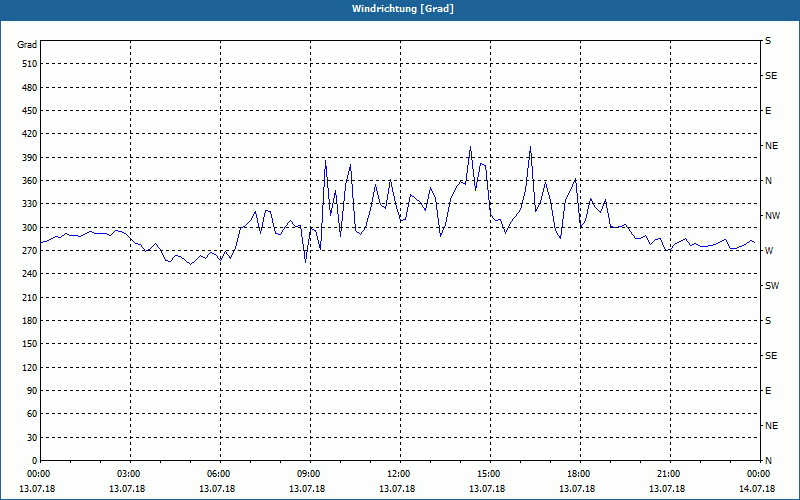The width and height of the screenshot is (800, 500).
Task: Select the 13.07.18 date under 21:00
Action: tap(667, 489)
